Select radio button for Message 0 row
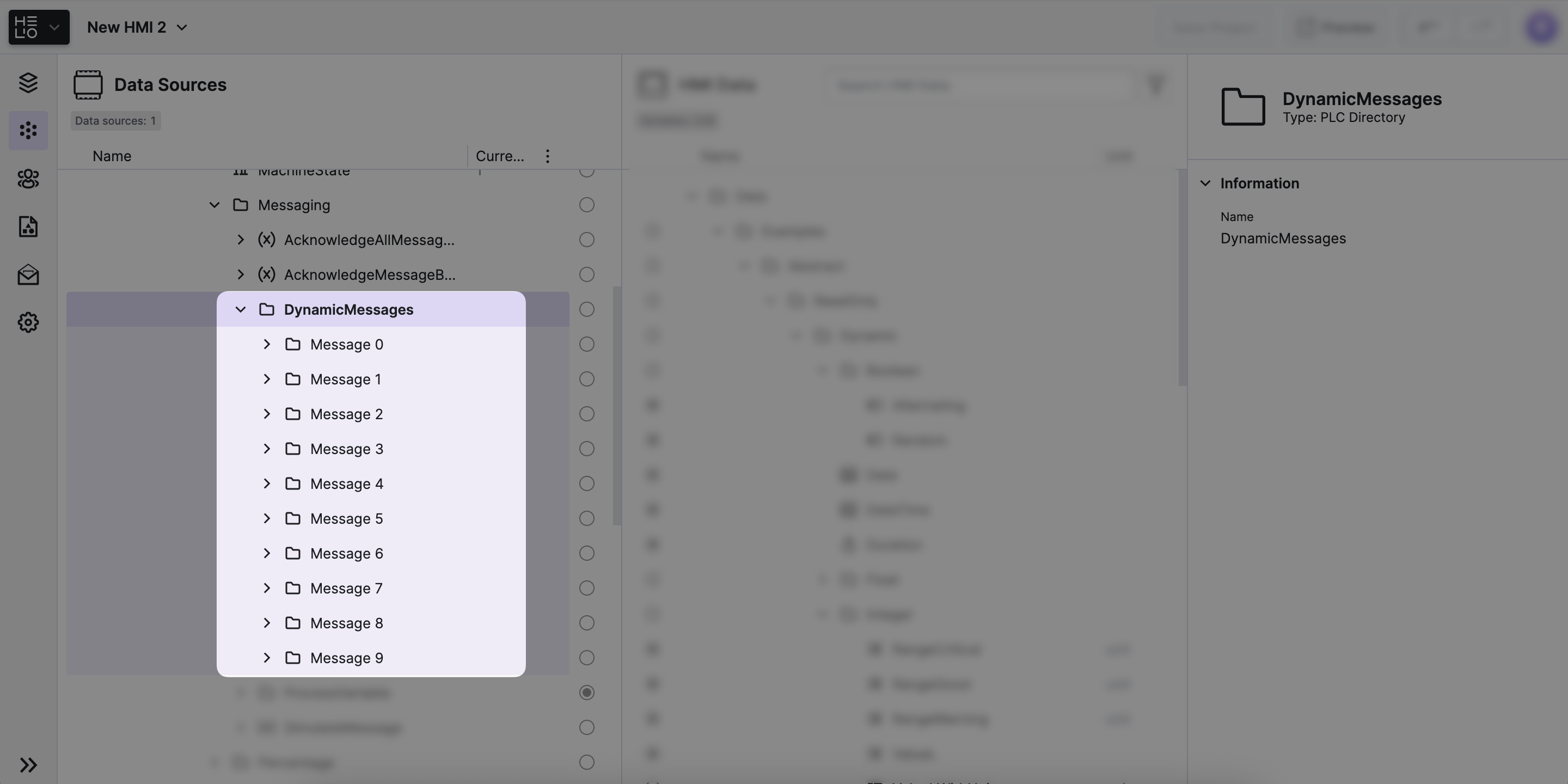Screen dimensions: 1568x784 point(586,345)
